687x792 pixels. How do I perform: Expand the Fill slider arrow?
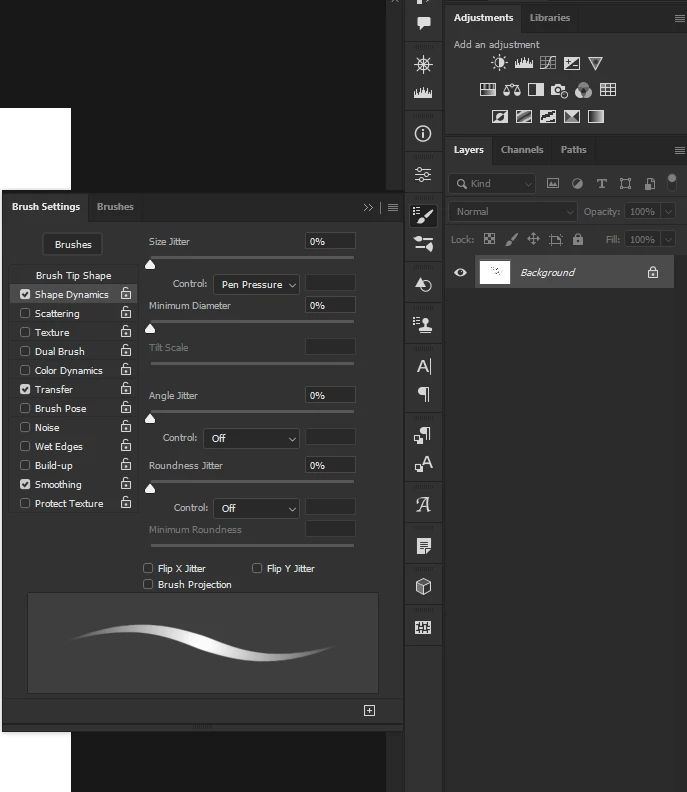tap(668, 239)
